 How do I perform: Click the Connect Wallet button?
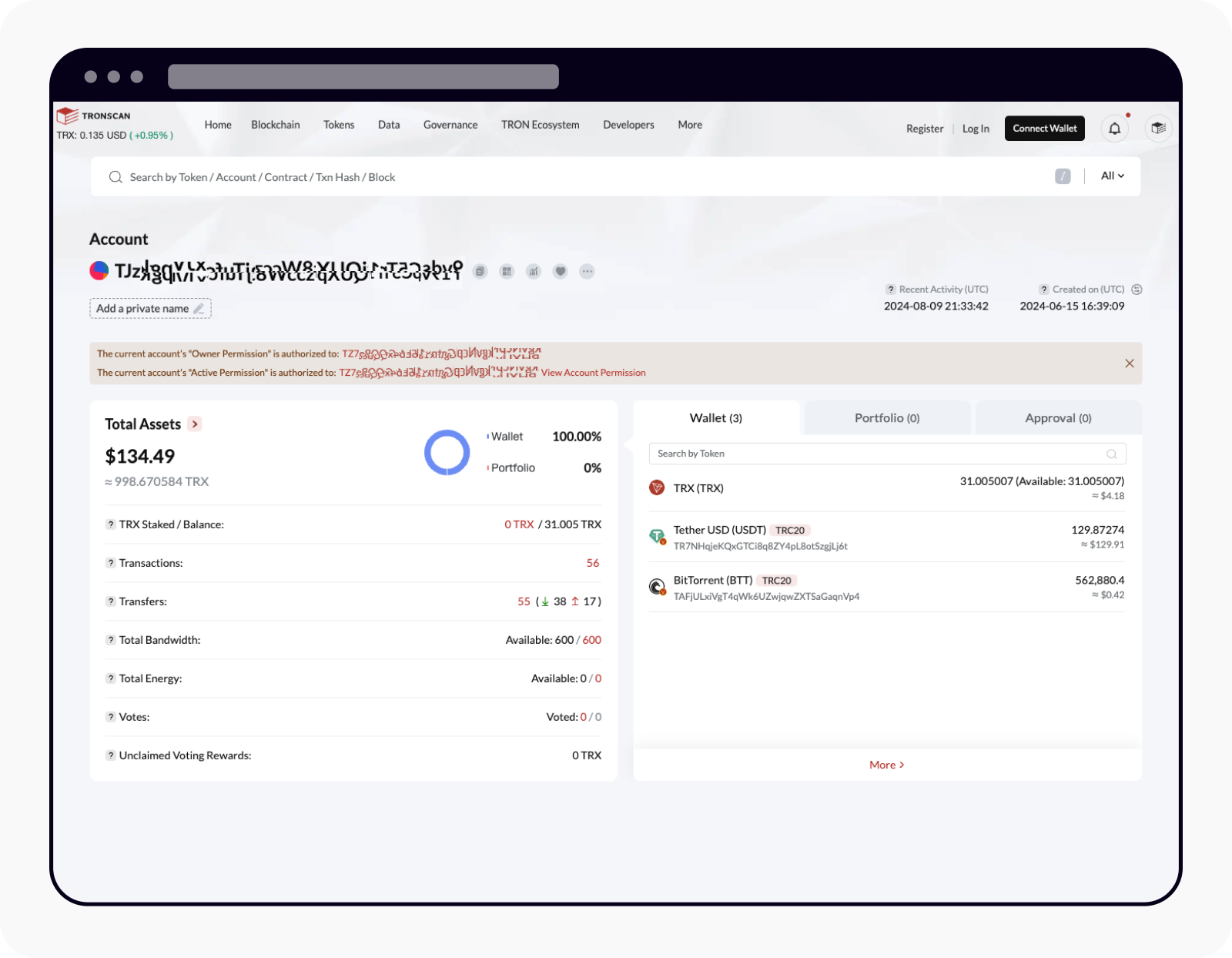coord(1044,128)
